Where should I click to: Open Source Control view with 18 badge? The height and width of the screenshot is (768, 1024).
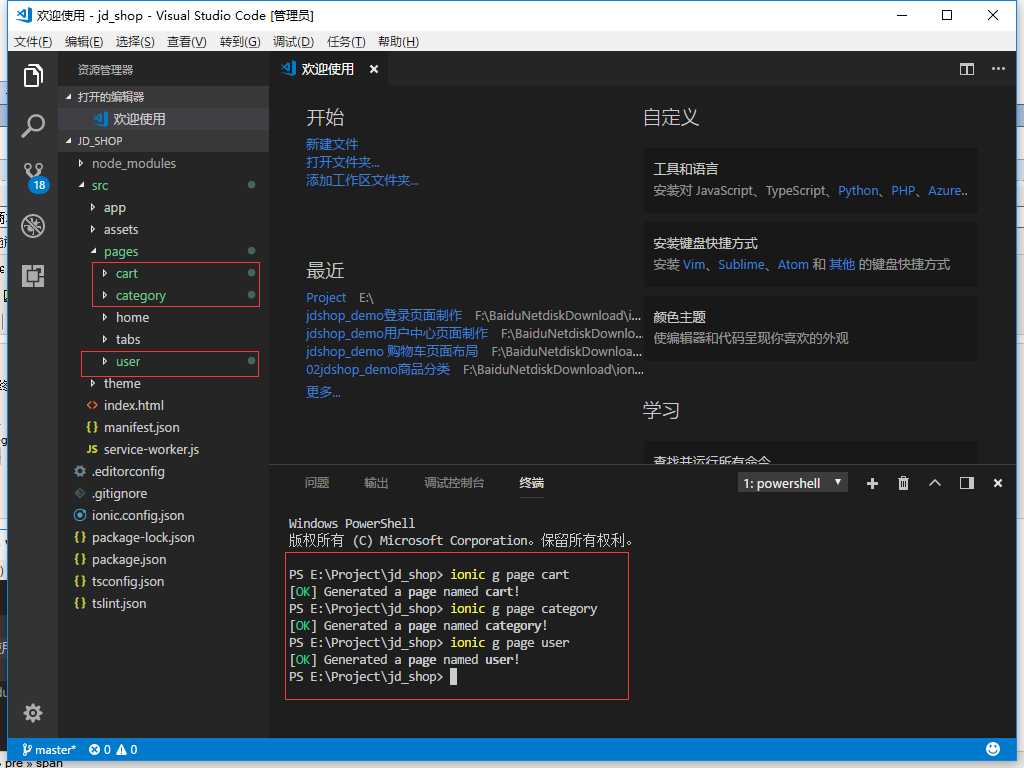click(x=34, y=176)
